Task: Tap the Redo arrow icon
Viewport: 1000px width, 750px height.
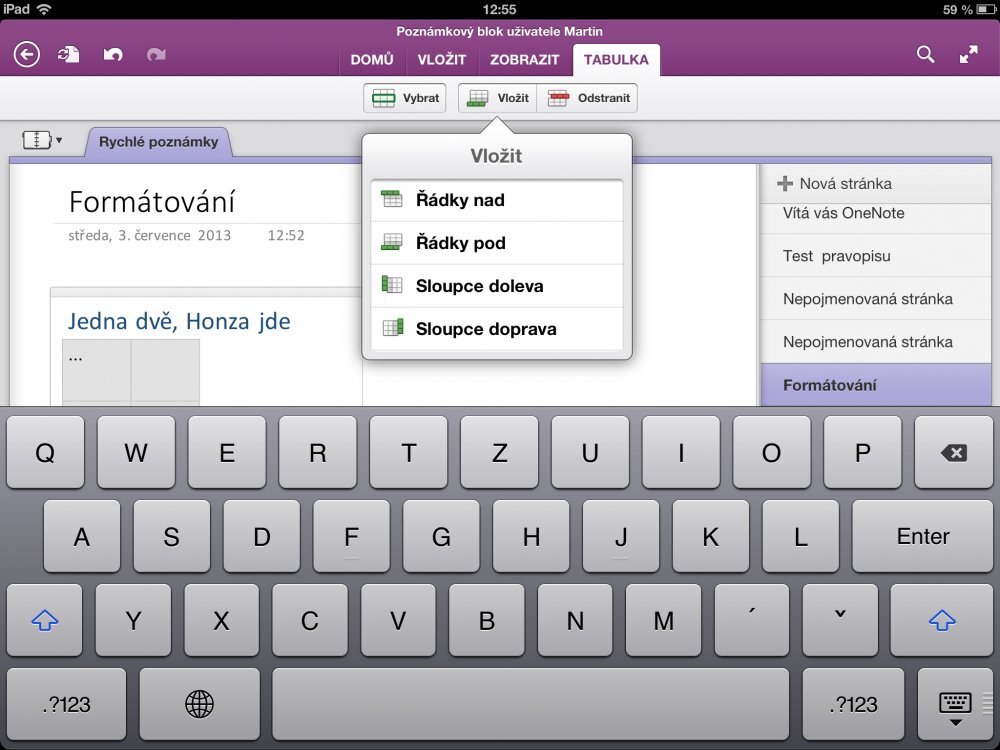Action: click(x=156, y=54)
